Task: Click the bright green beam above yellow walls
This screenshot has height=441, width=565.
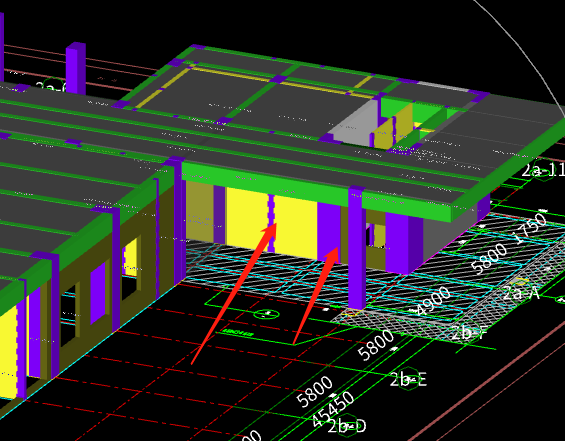Action: pyautogui.click(x=265, y=184)
